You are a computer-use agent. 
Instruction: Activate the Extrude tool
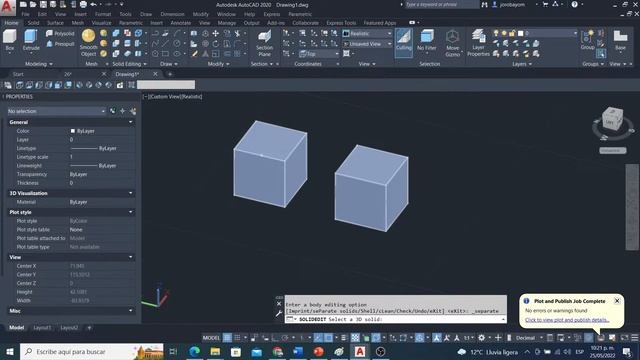click(31, 41)
